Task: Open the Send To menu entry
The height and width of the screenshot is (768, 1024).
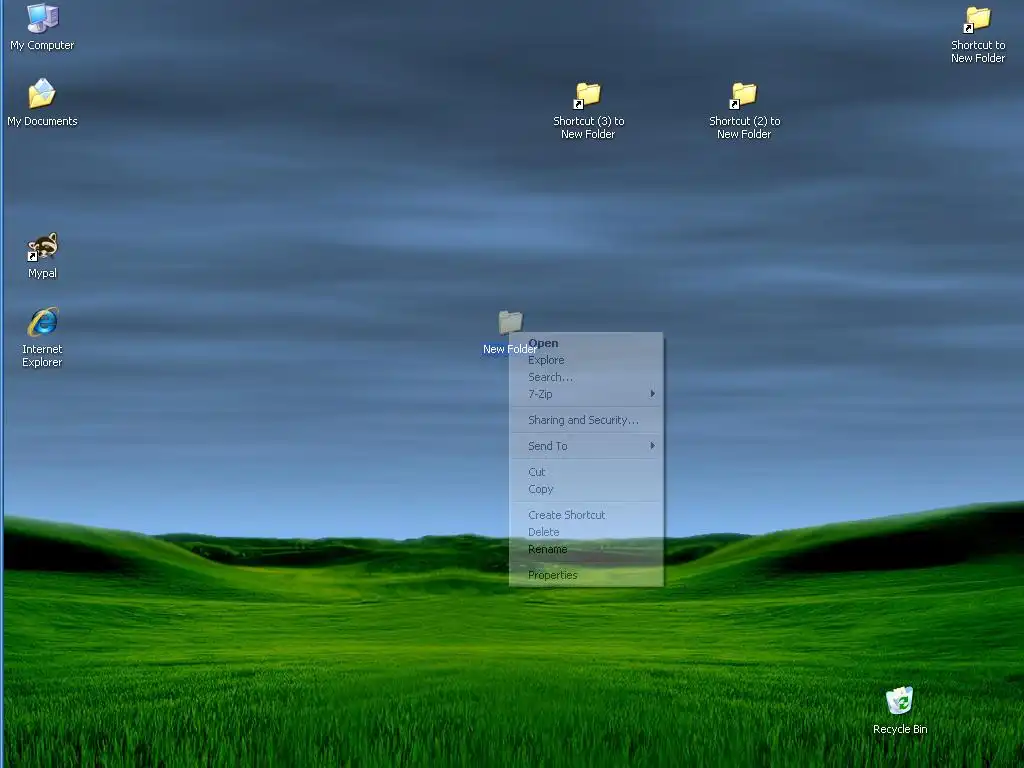Action: (586, 446)
